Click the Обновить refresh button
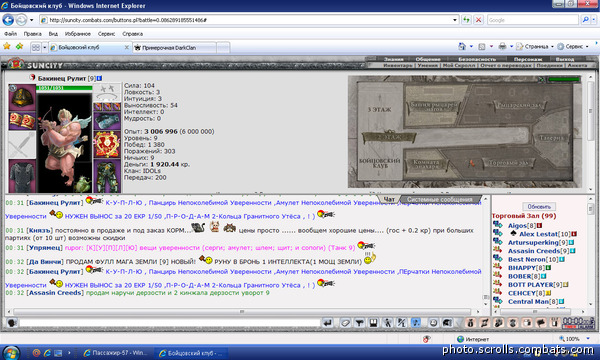The image size is (600, 360). (x=539, y=207)
